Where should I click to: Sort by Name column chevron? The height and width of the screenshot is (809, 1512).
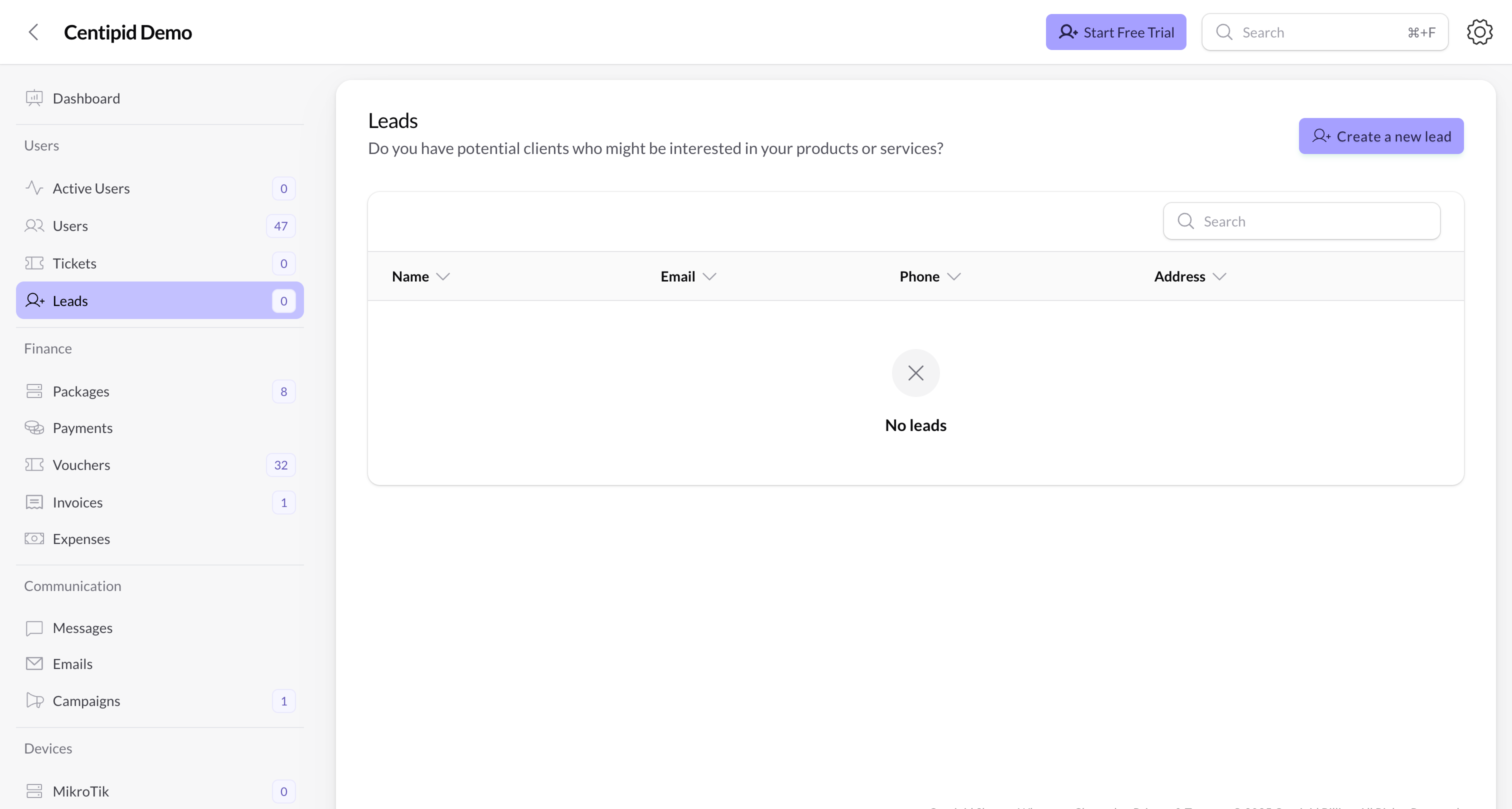[443, 276]
